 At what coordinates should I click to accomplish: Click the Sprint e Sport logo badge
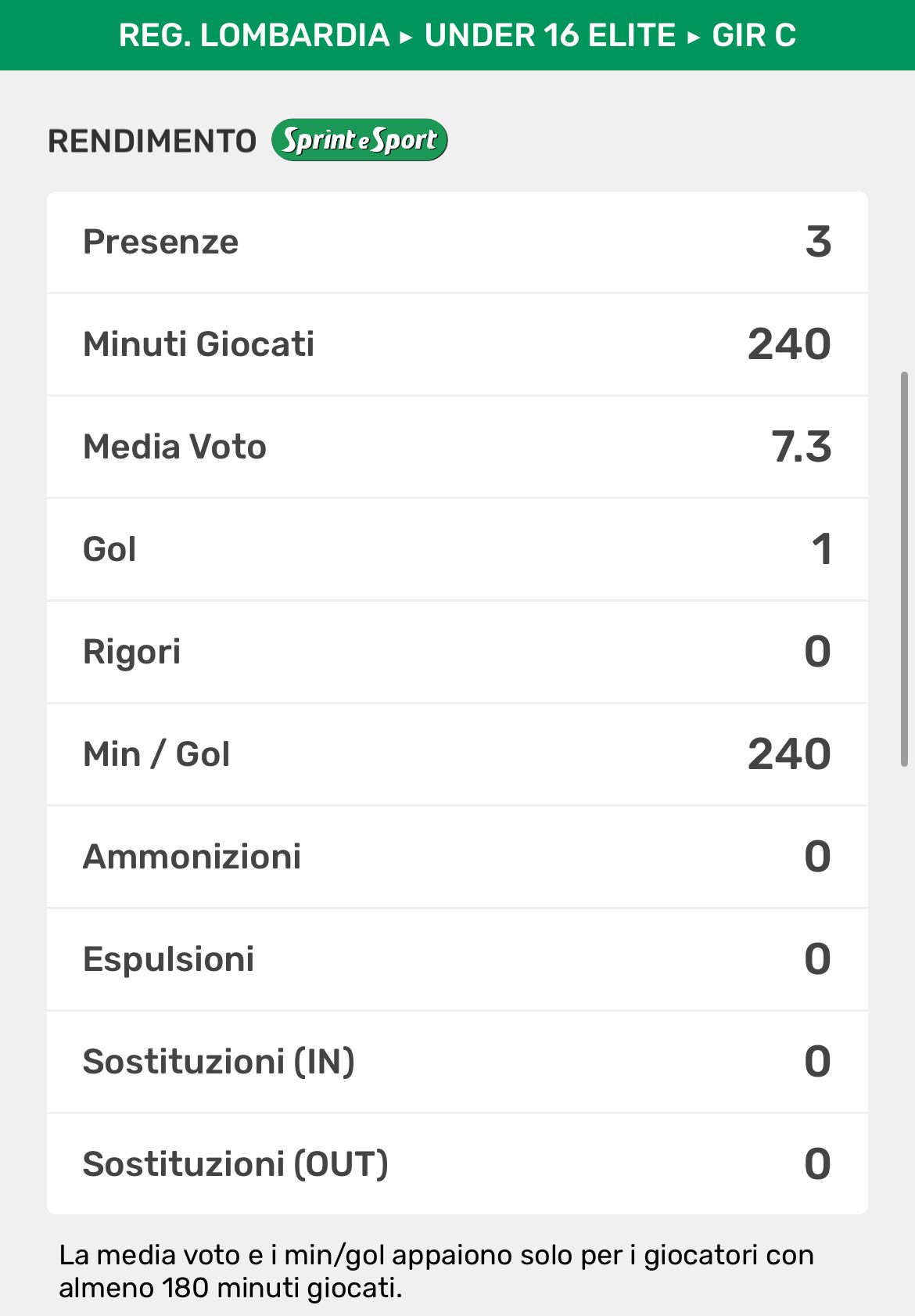point(359,140)
